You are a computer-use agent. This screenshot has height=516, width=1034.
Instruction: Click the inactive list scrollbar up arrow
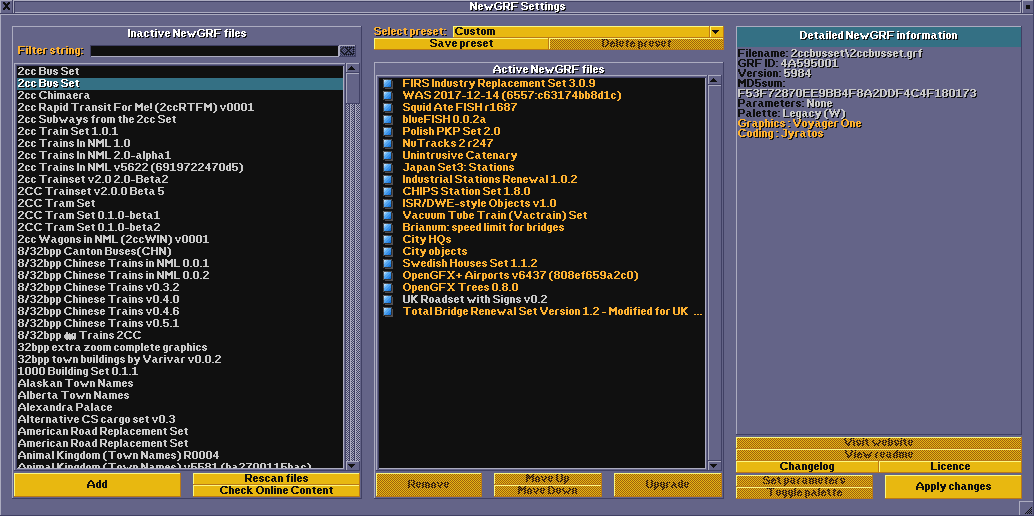353,68
